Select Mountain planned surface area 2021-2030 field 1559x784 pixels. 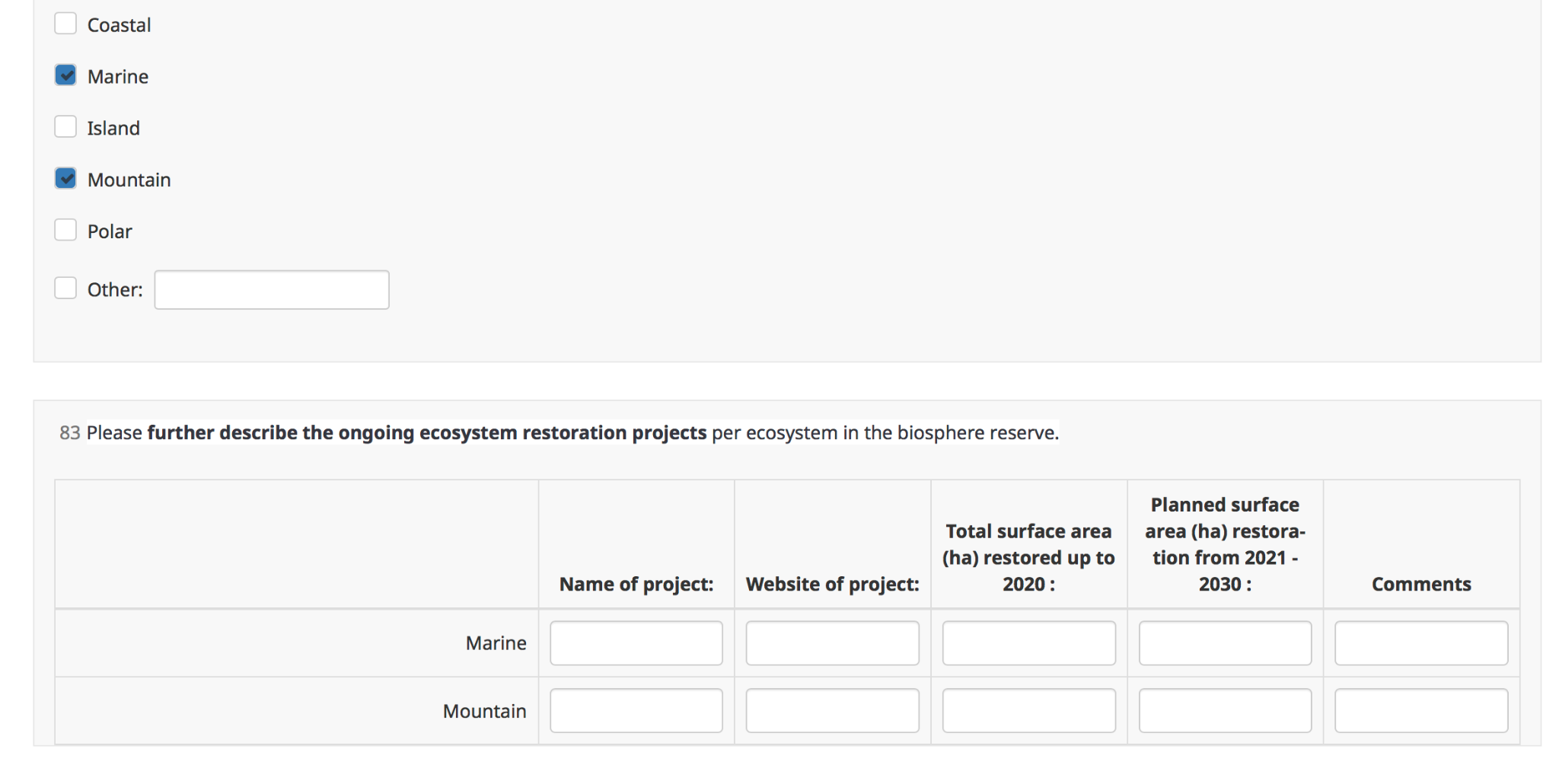[x=1225, y=711]
